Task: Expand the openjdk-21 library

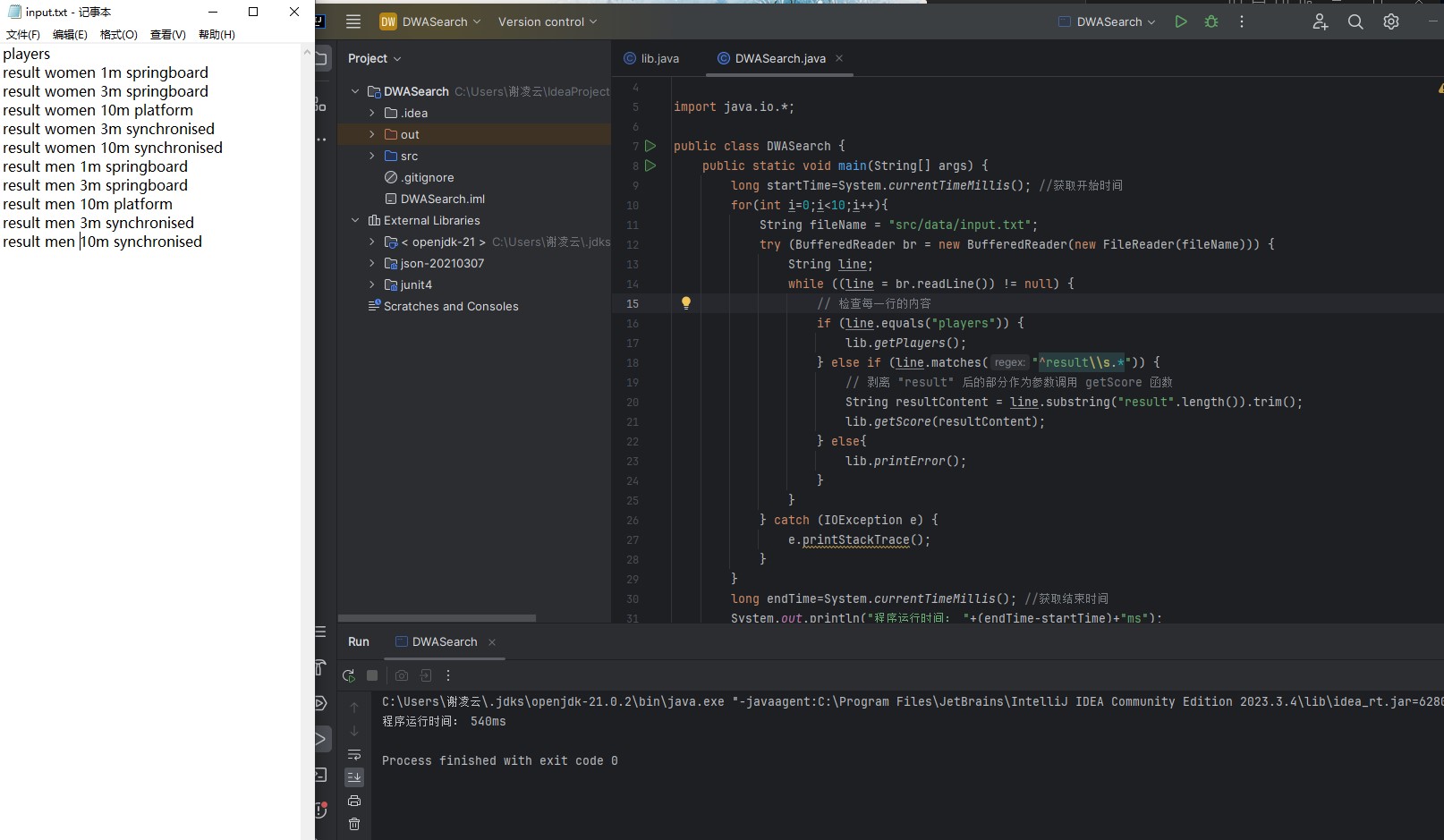Action: 372,242
